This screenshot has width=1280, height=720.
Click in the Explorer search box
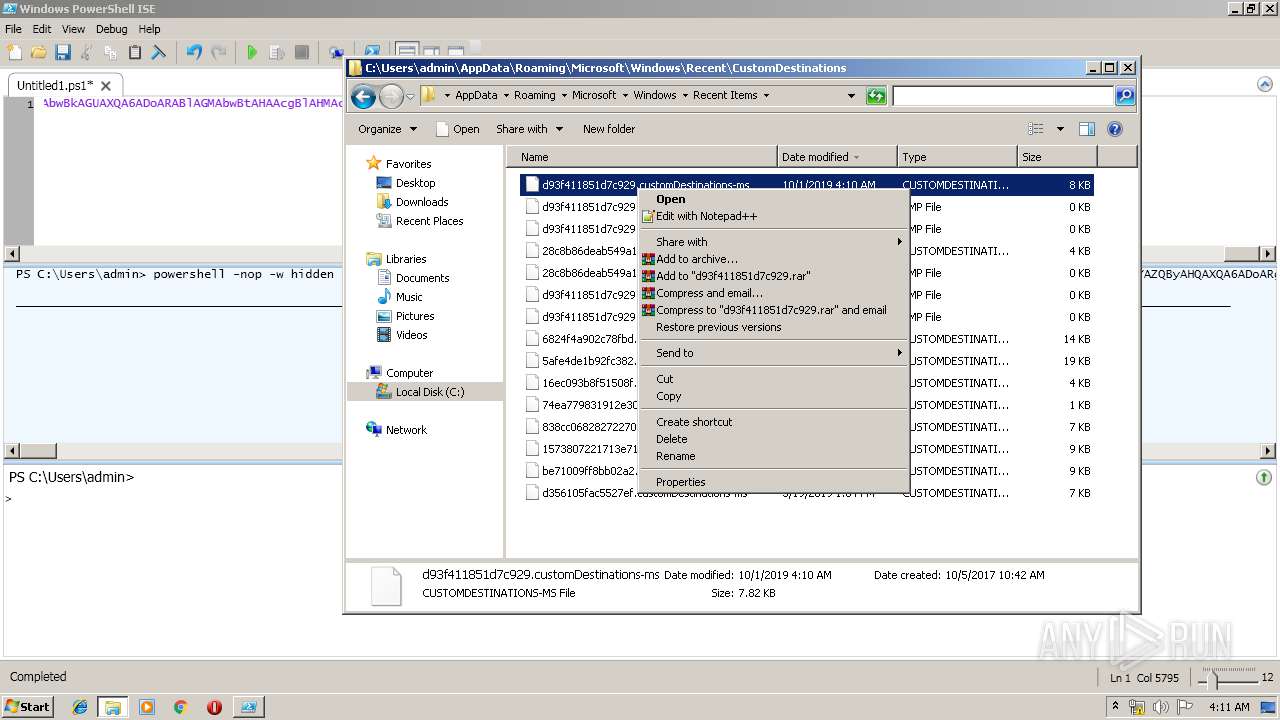(x=1003, y=96)
